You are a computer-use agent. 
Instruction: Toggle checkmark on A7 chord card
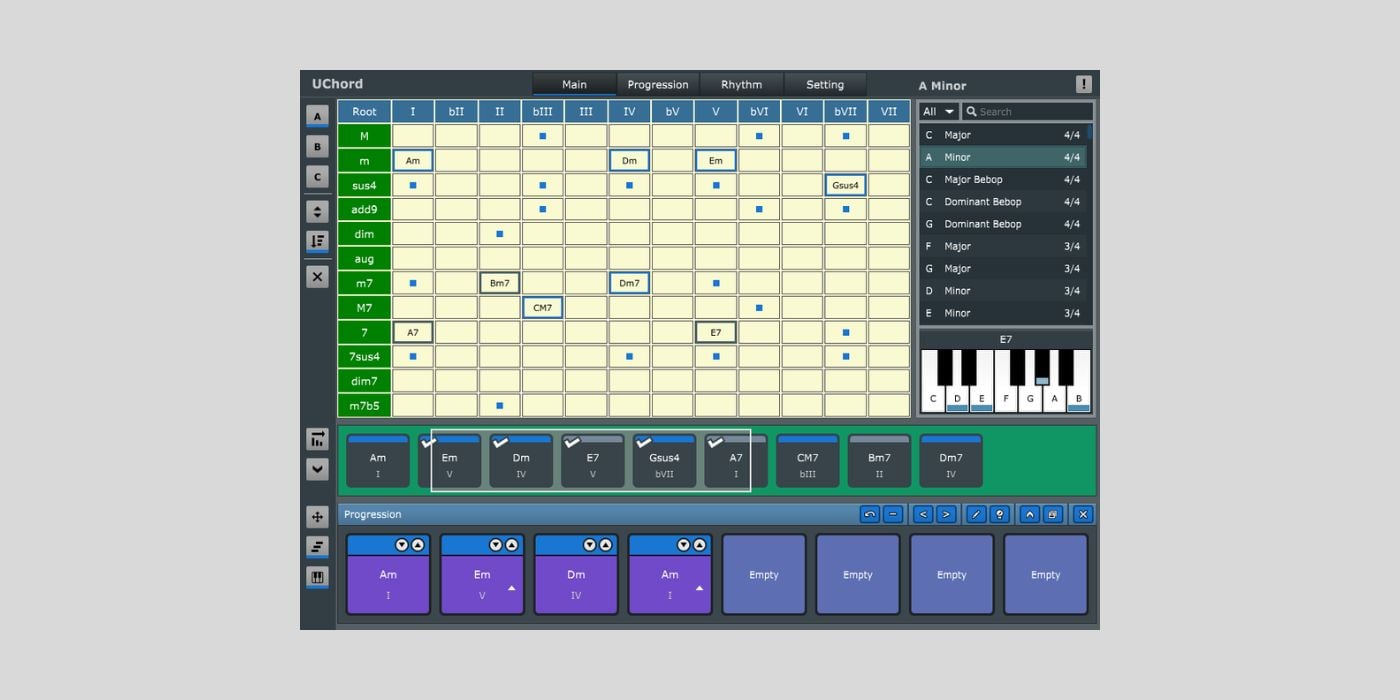click(715, 442)
